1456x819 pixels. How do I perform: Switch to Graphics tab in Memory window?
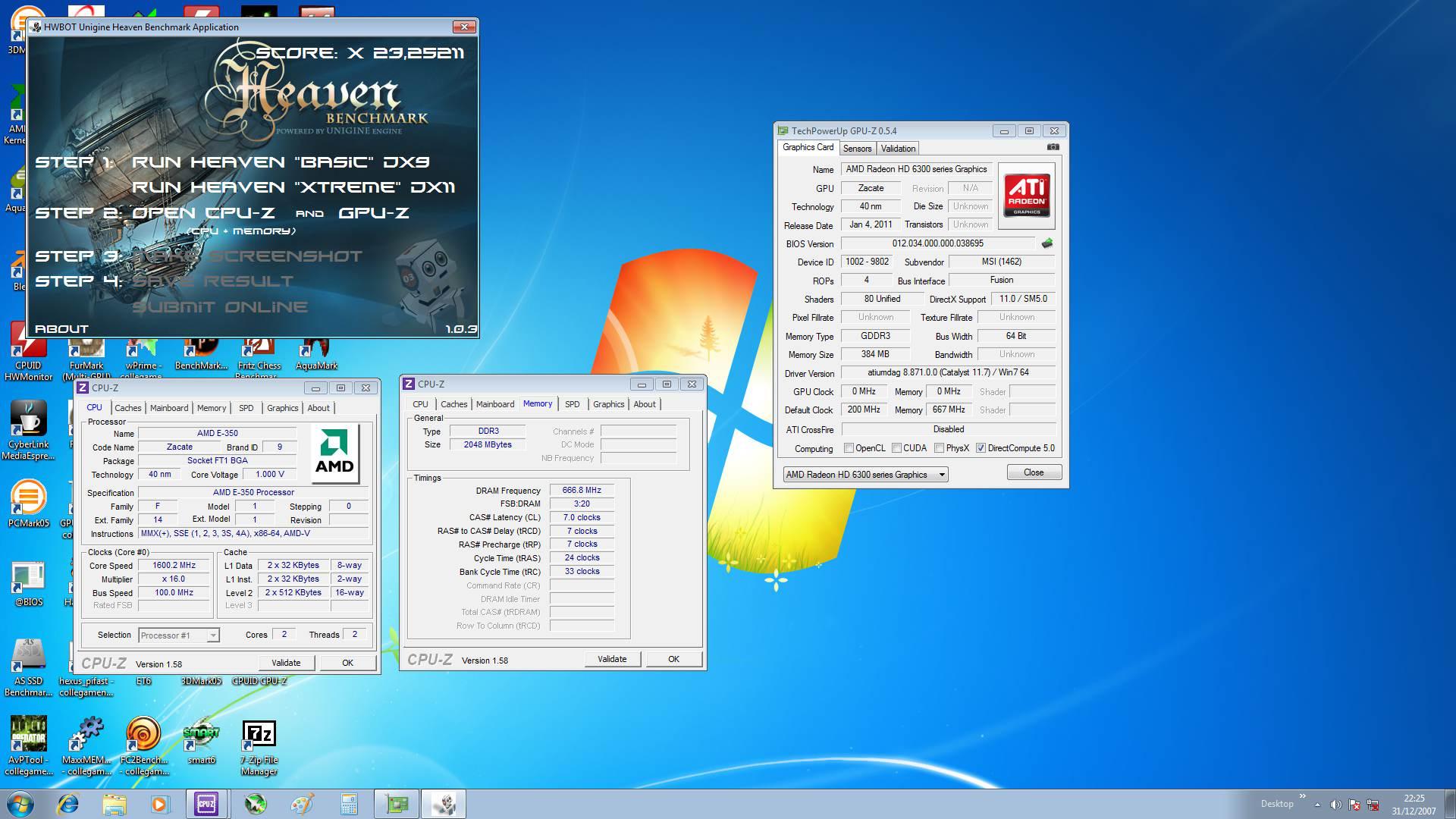pyautogui.click(x=609, y=404)
